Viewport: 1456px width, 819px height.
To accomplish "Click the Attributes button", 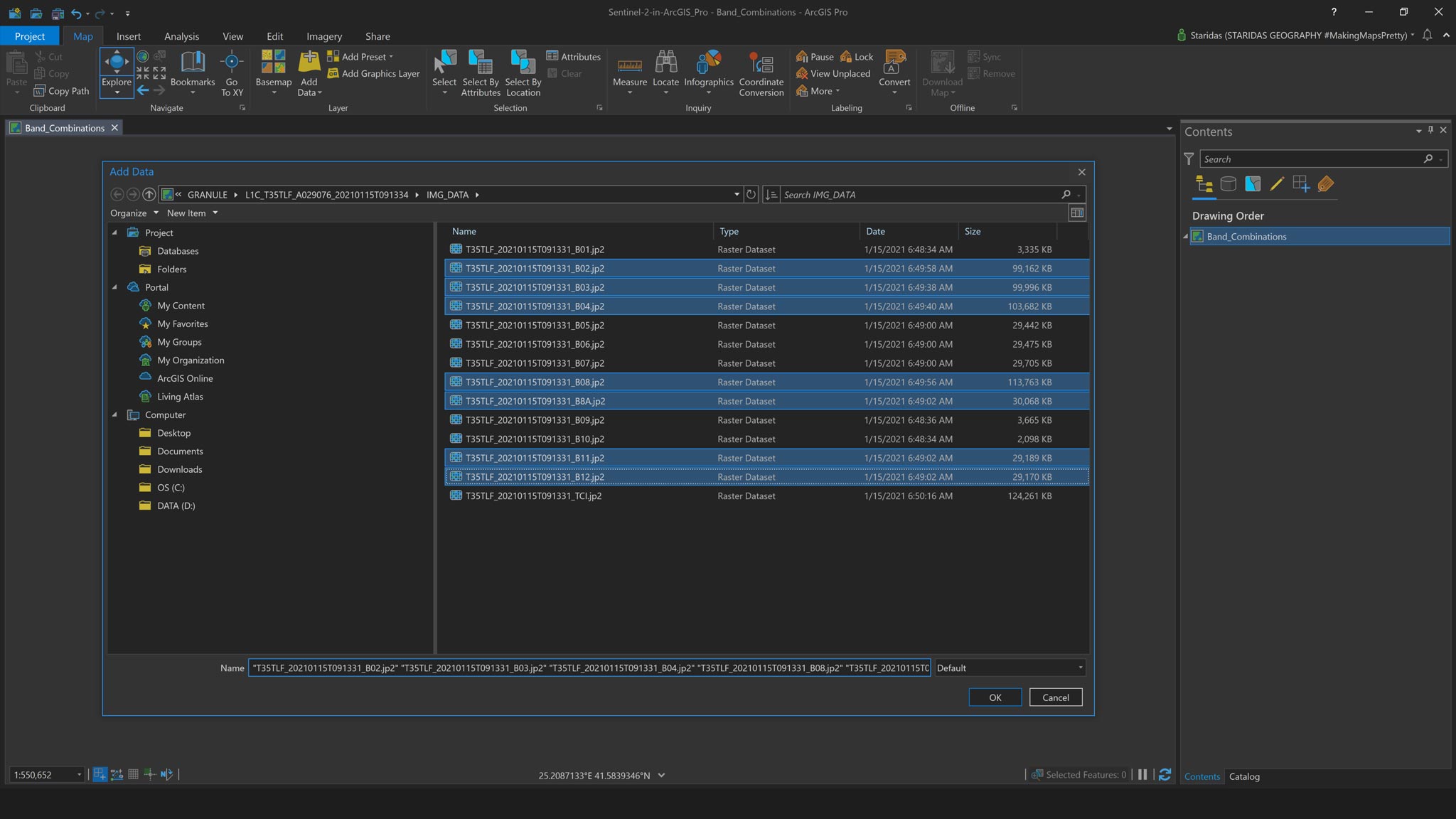I will 573,57.
